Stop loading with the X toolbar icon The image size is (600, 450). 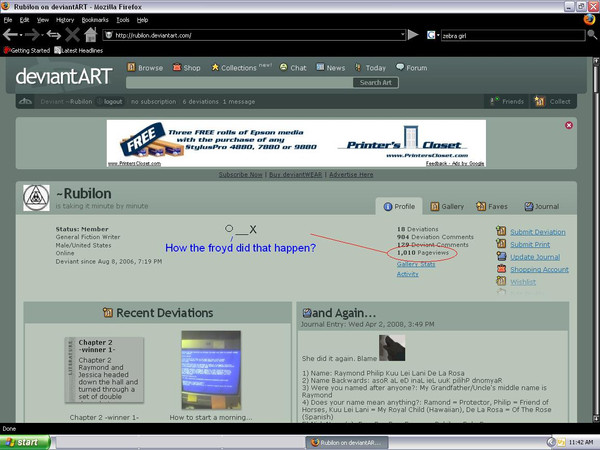click(72, 35)
